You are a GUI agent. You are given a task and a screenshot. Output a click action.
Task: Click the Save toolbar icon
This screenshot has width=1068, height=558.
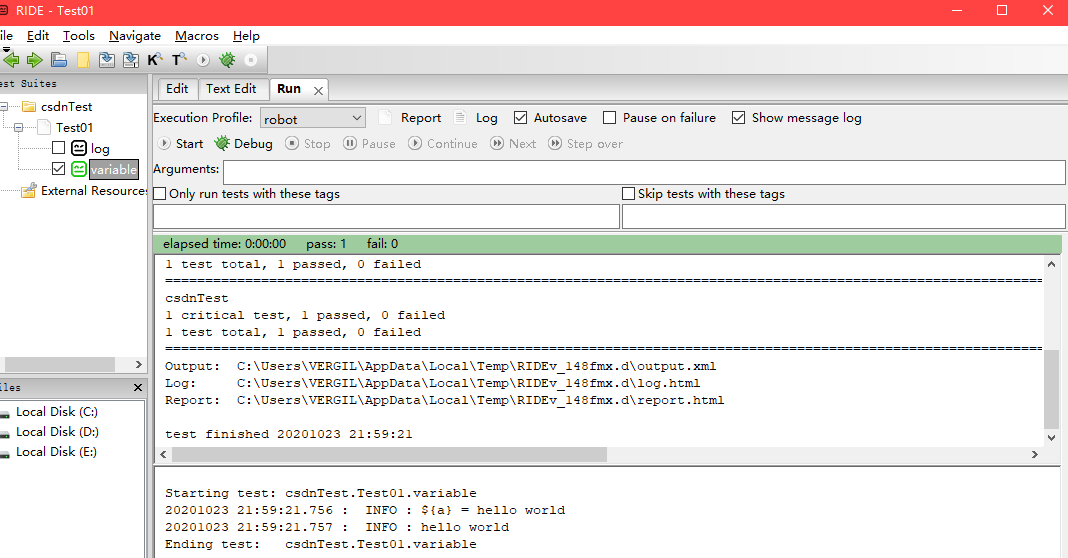(107, 60)
